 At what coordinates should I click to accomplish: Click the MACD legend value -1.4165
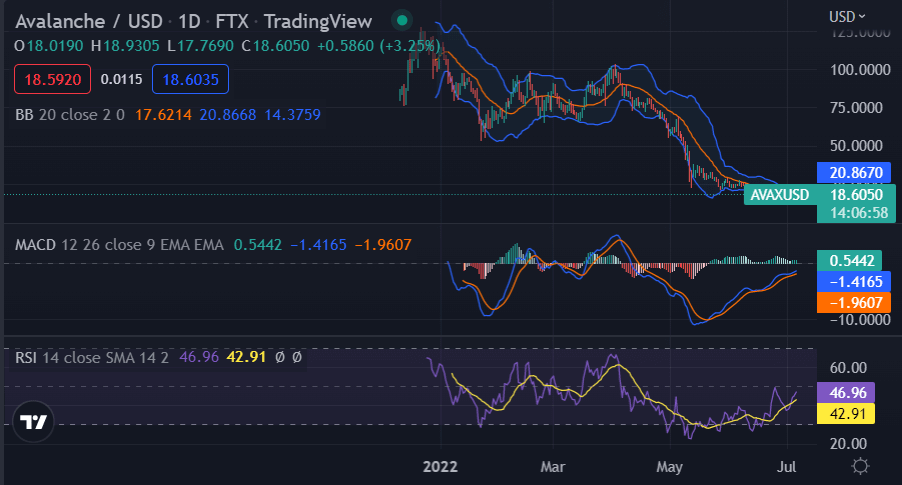tap(318, 245)
